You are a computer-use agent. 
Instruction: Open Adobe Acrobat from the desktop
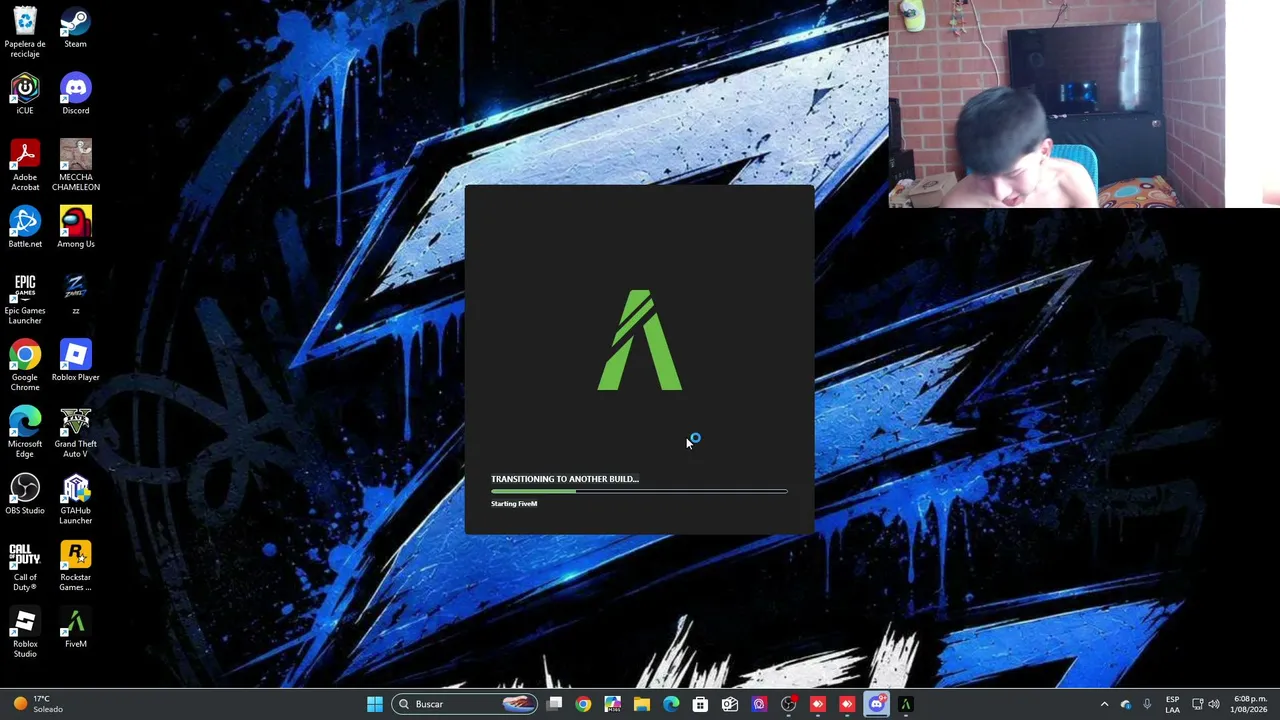(x=25, y=166)
